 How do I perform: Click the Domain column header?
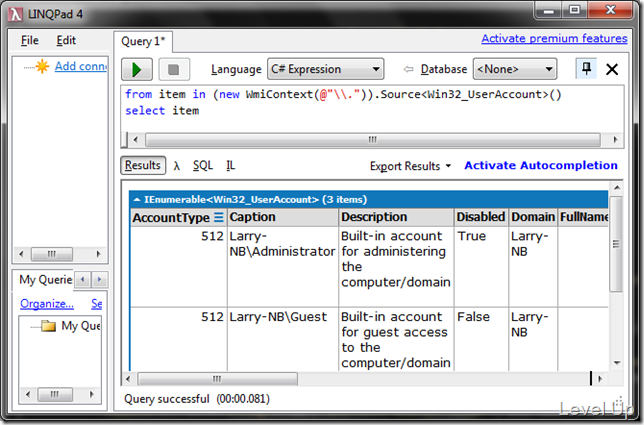(533, 217)
